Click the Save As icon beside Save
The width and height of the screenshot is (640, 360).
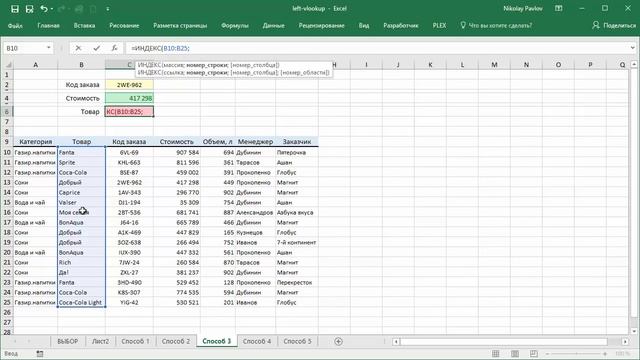[29, 9]
